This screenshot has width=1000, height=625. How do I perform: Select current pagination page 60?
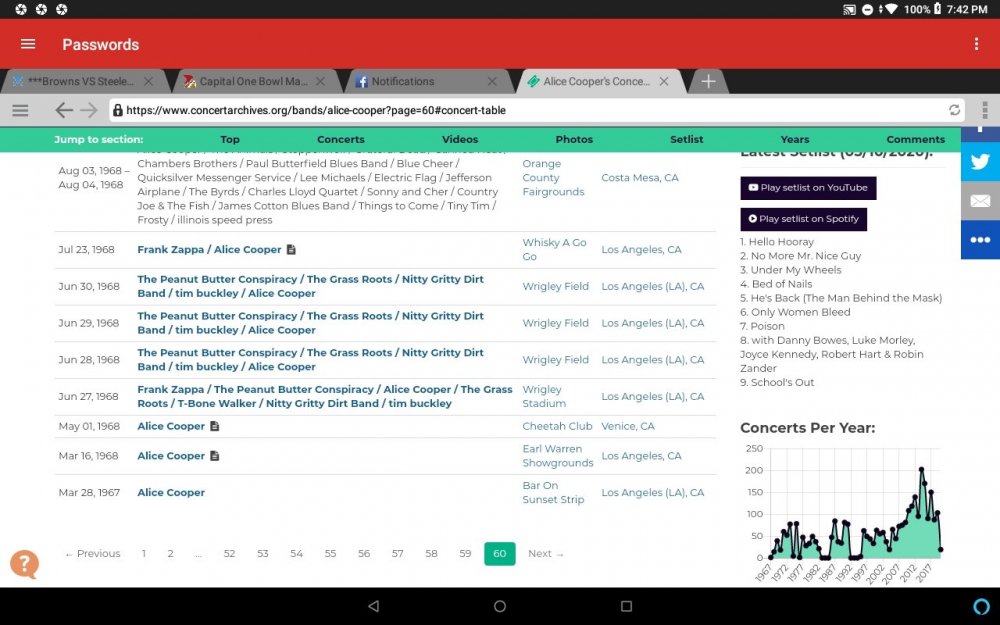[499, 554]
